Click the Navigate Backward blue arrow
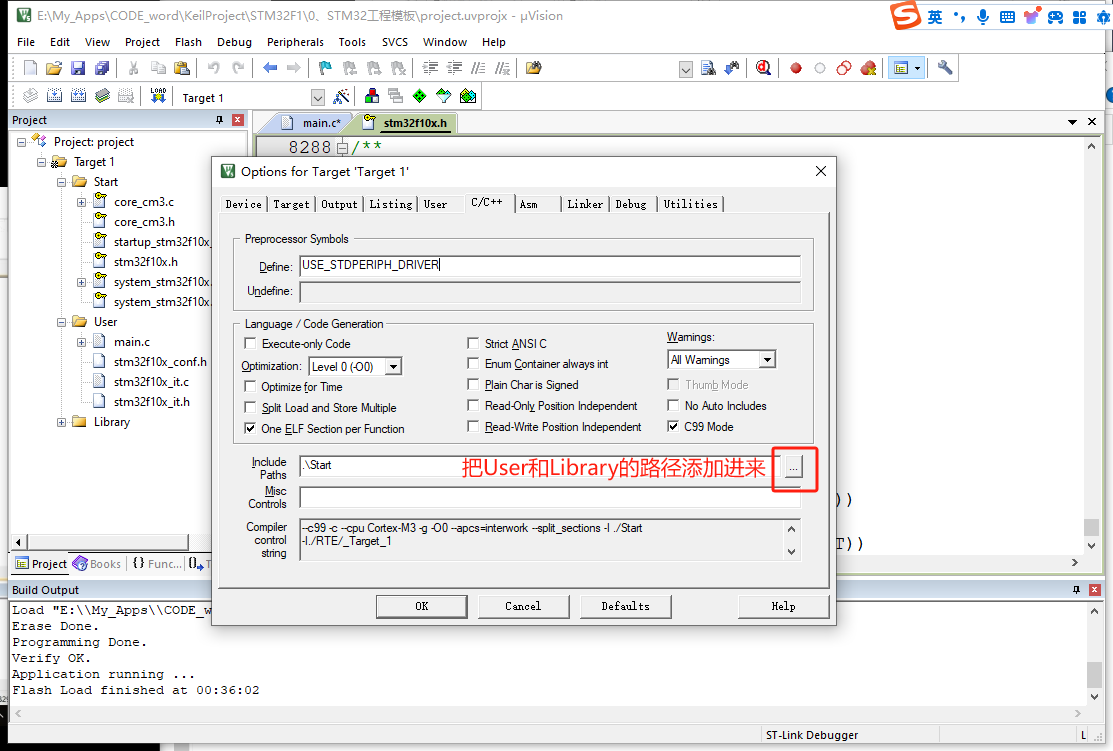This screenshot has height=751, width=1113. click(x=270, y=68)
